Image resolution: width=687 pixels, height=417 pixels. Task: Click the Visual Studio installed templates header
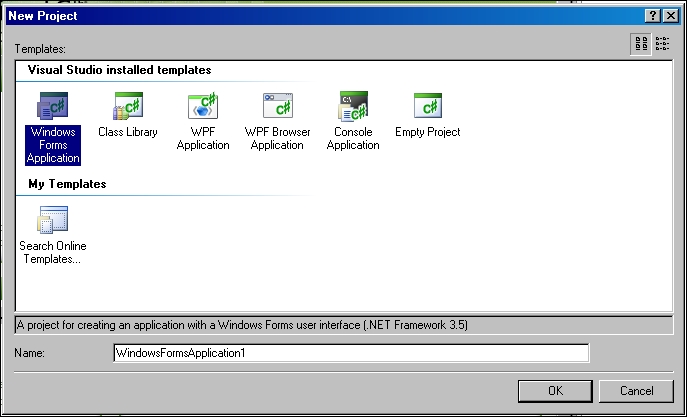pyautogui.click(x=119, y=70)
